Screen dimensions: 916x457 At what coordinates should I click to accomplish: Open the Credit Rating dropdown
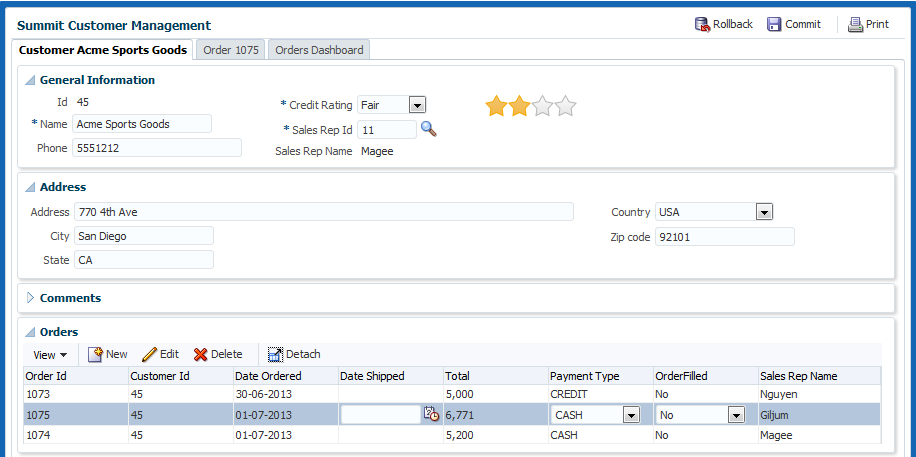pos(417,105)
